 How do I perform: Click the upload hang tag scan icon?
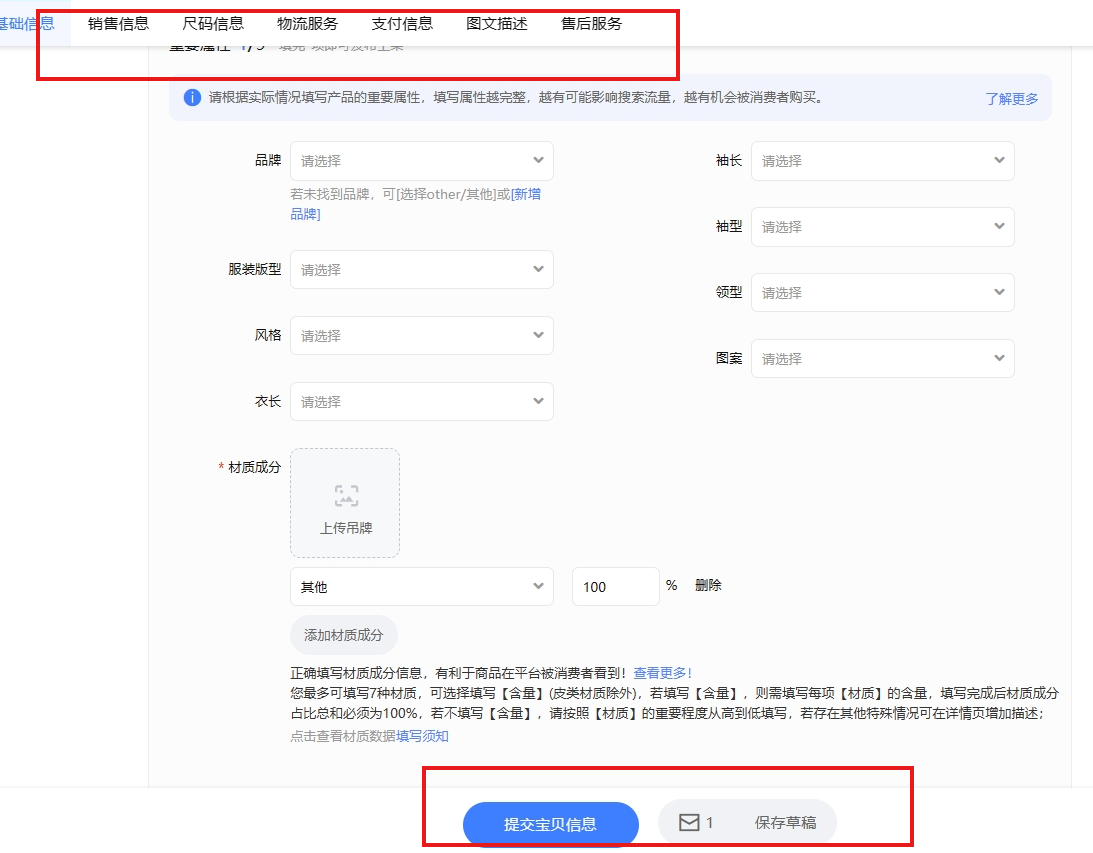point(346,495)
